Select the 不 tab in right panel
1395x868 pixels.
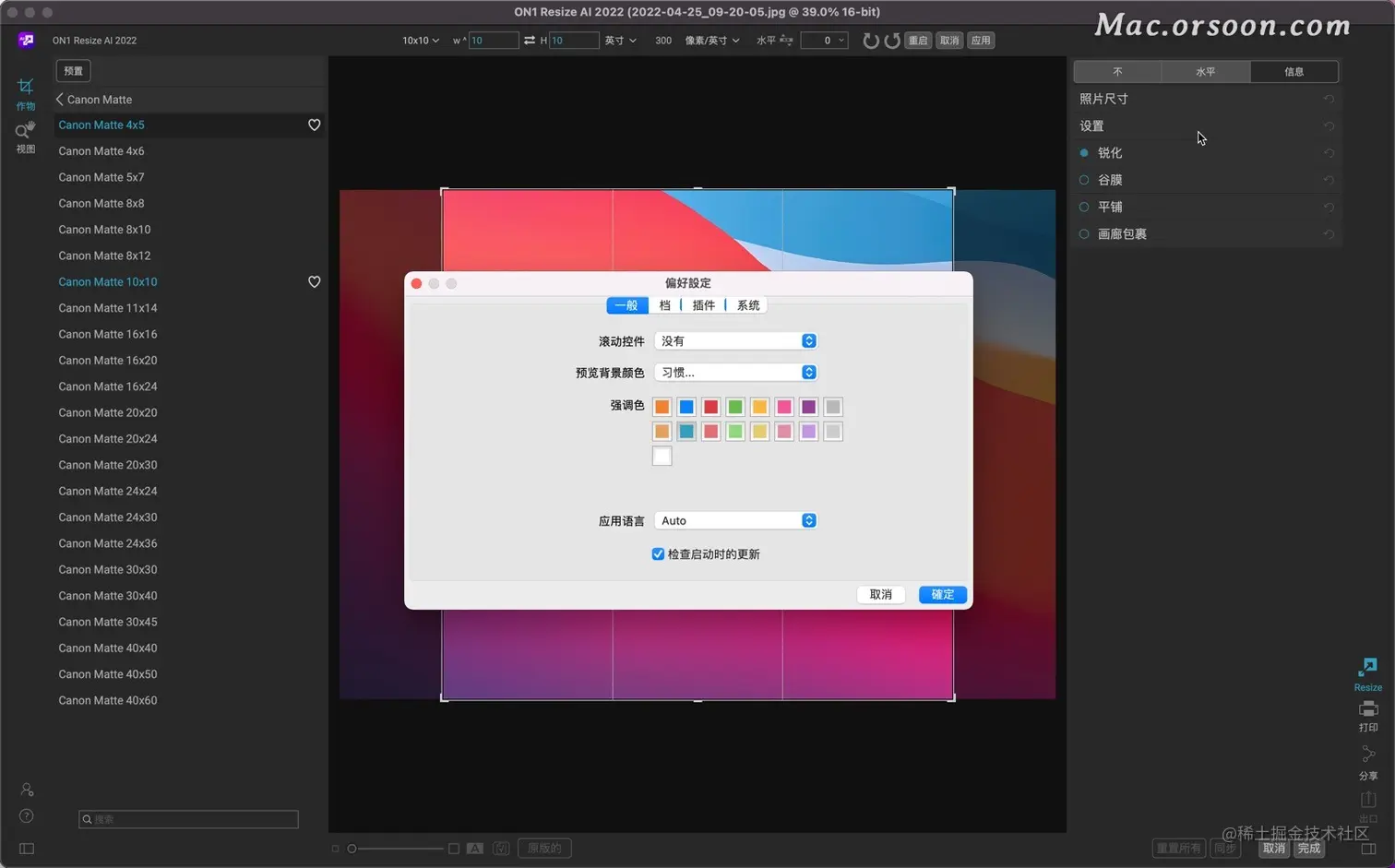point(1117,72)
